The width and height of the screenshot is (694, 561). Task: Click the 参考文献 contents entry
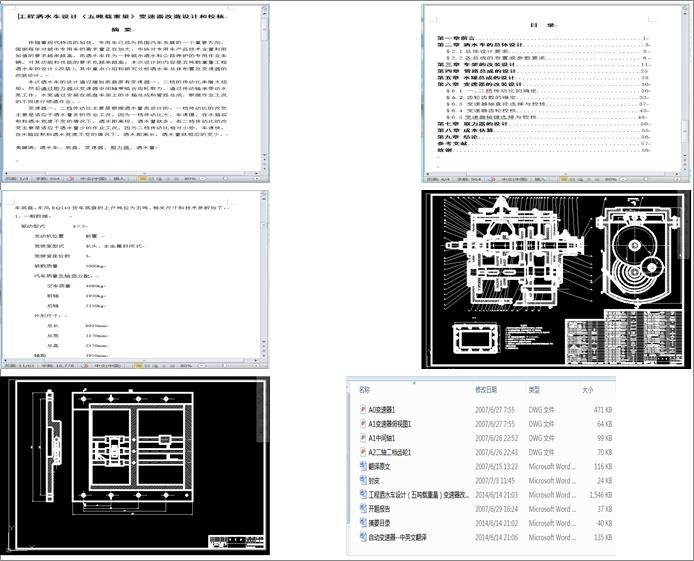click(544, 144)
